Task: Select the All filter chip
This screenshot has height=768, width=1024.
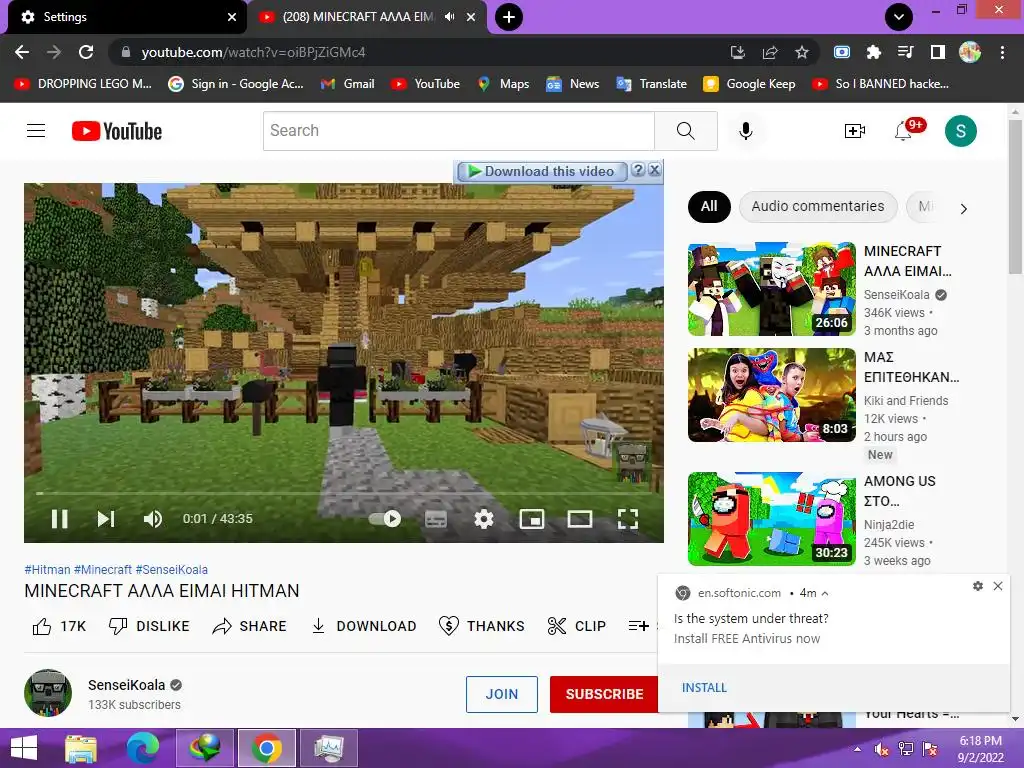Action: pyautogui.click(x=709, y=206)
